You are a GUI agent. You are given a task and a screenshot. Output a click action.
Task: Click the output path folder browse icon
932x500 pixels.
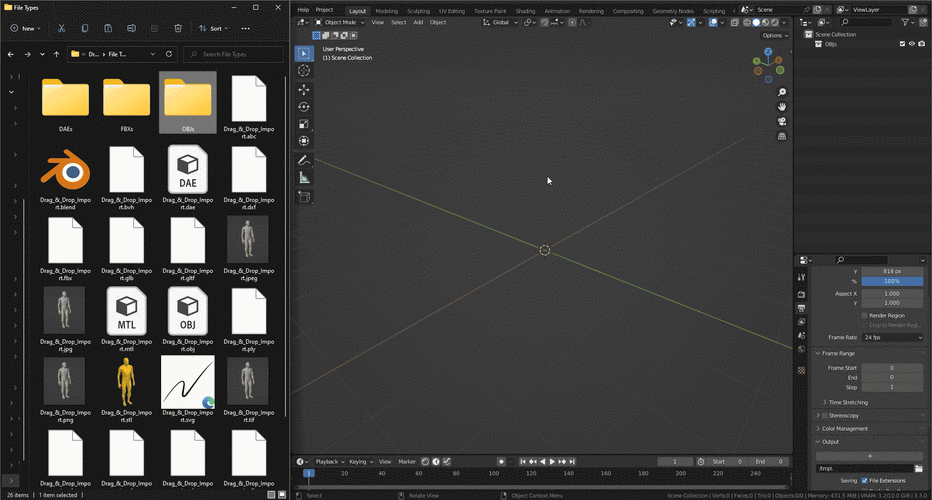click(x=918, y=468)
